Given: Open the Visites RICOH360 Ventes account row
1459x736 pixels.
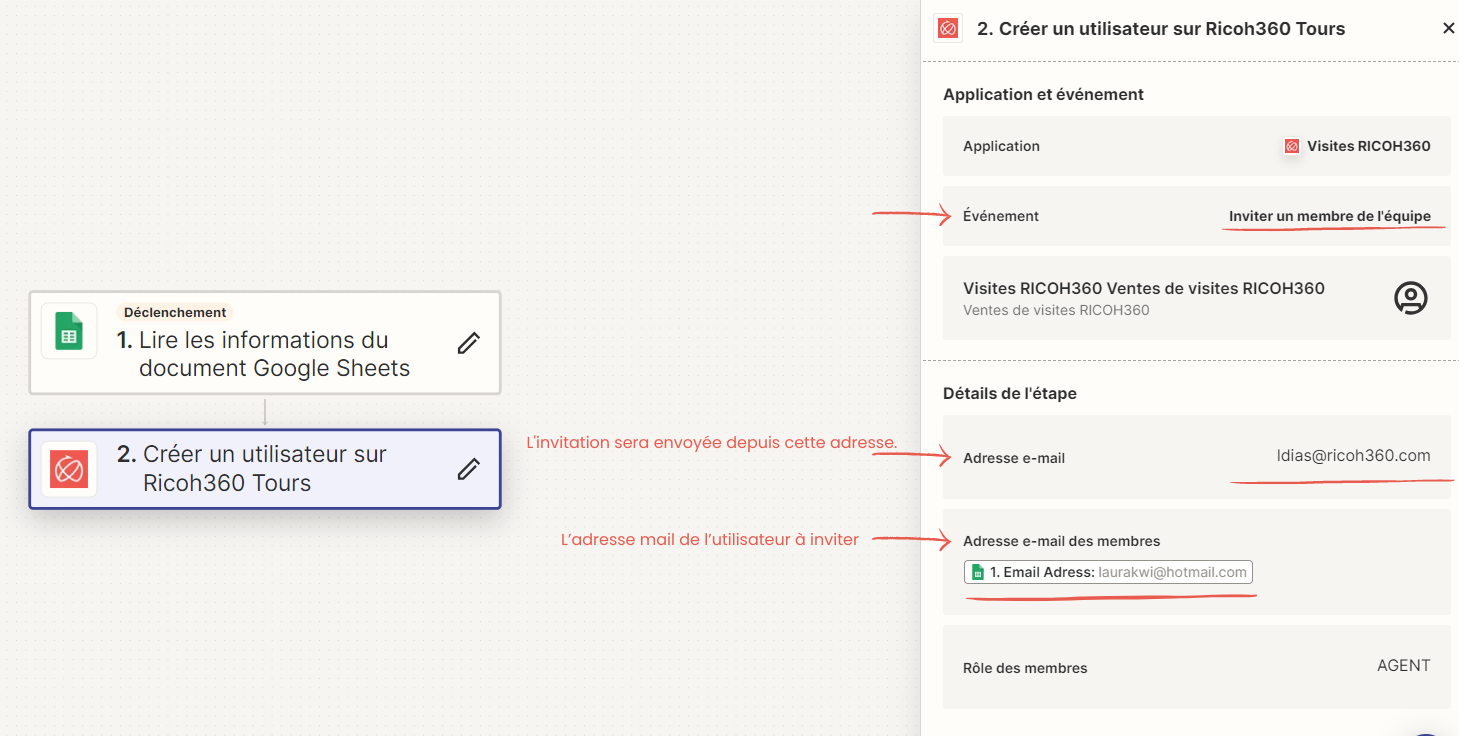Looking at the screenshot, I should point(1196,298).
